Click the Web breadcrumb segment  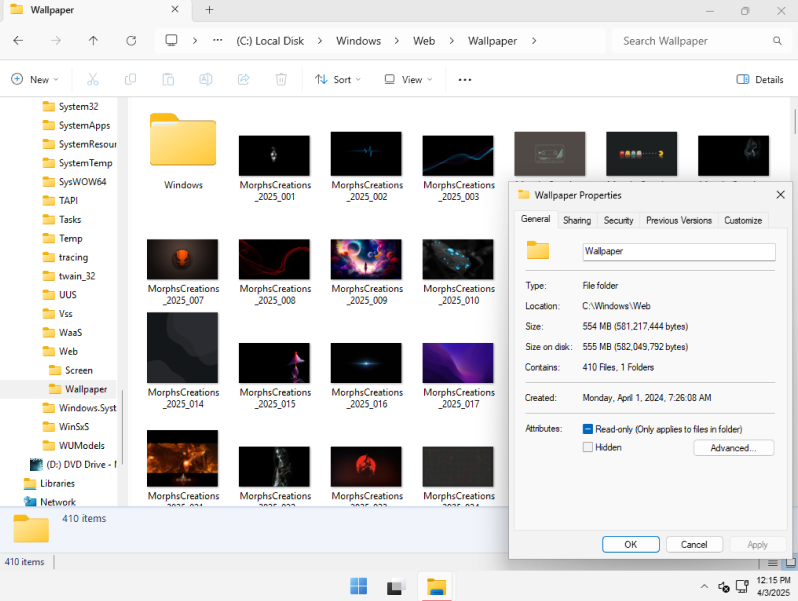tap(424, 41)
